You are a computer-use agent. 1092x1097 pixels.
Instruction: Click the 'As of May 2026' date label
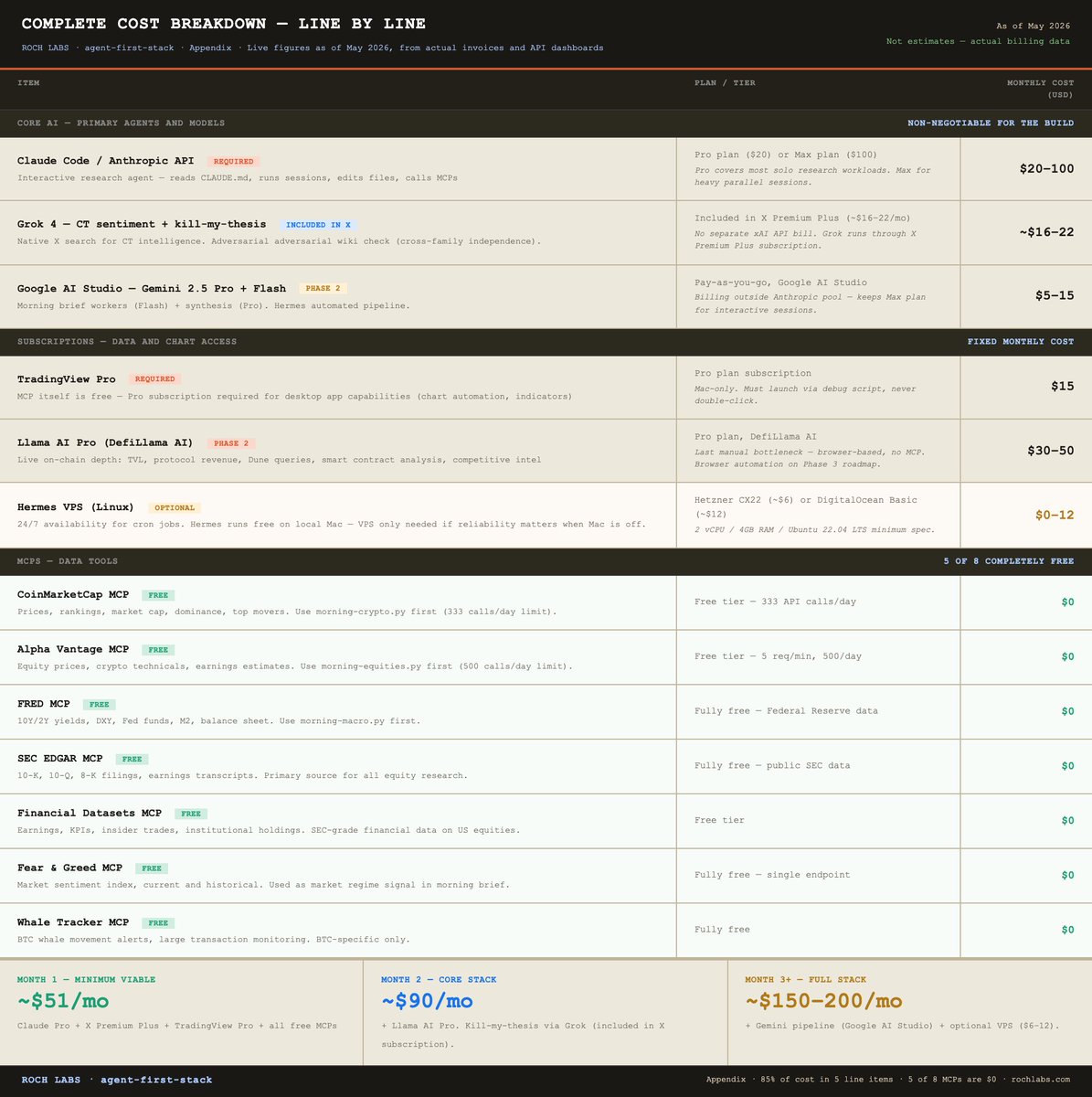[1033, 27]
